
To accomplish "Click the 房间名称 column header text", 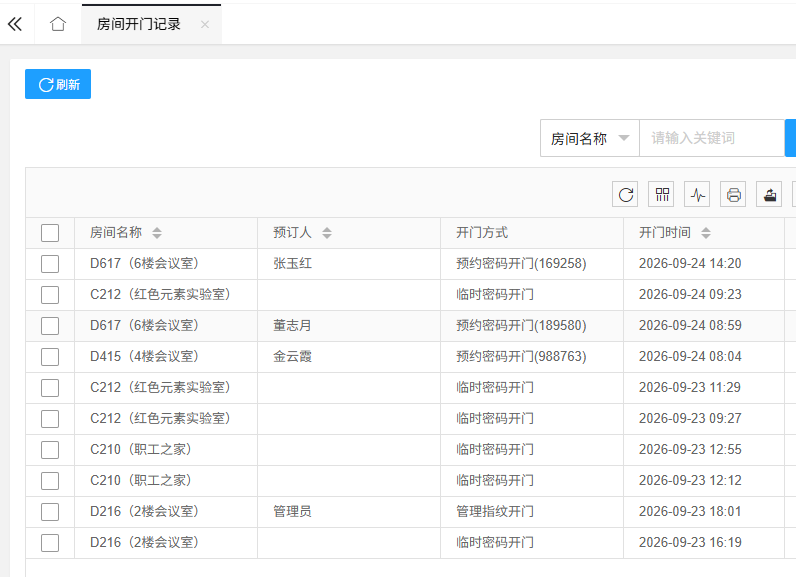I will (116, 232).
